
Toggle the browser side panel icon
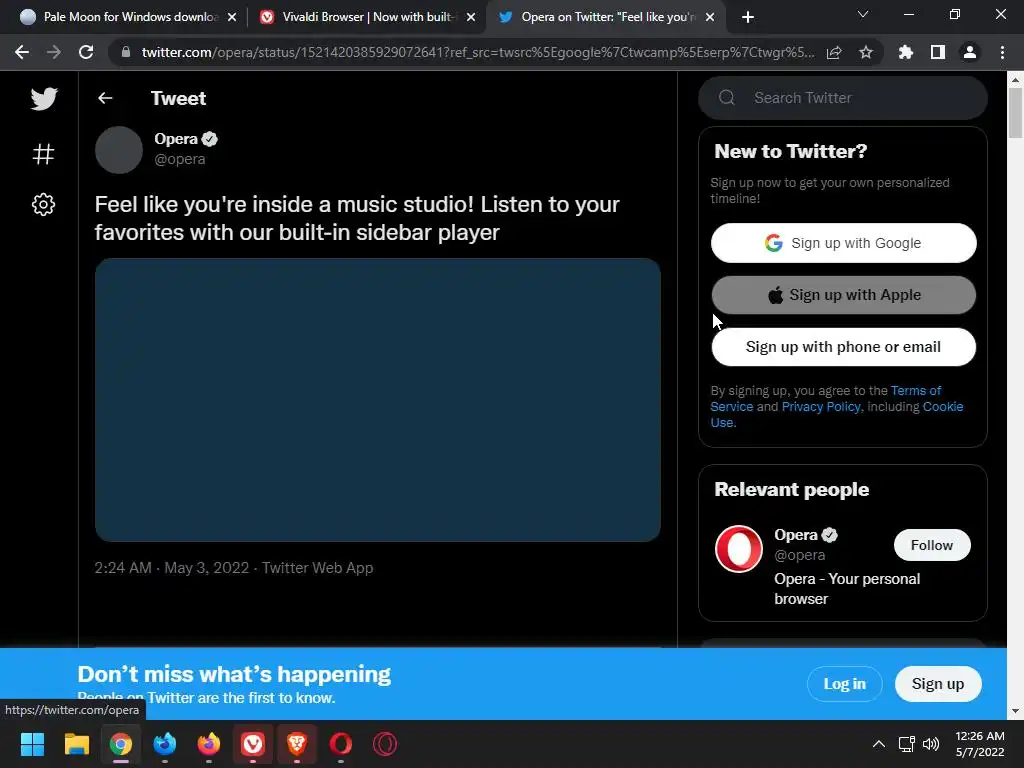[938, 52]
